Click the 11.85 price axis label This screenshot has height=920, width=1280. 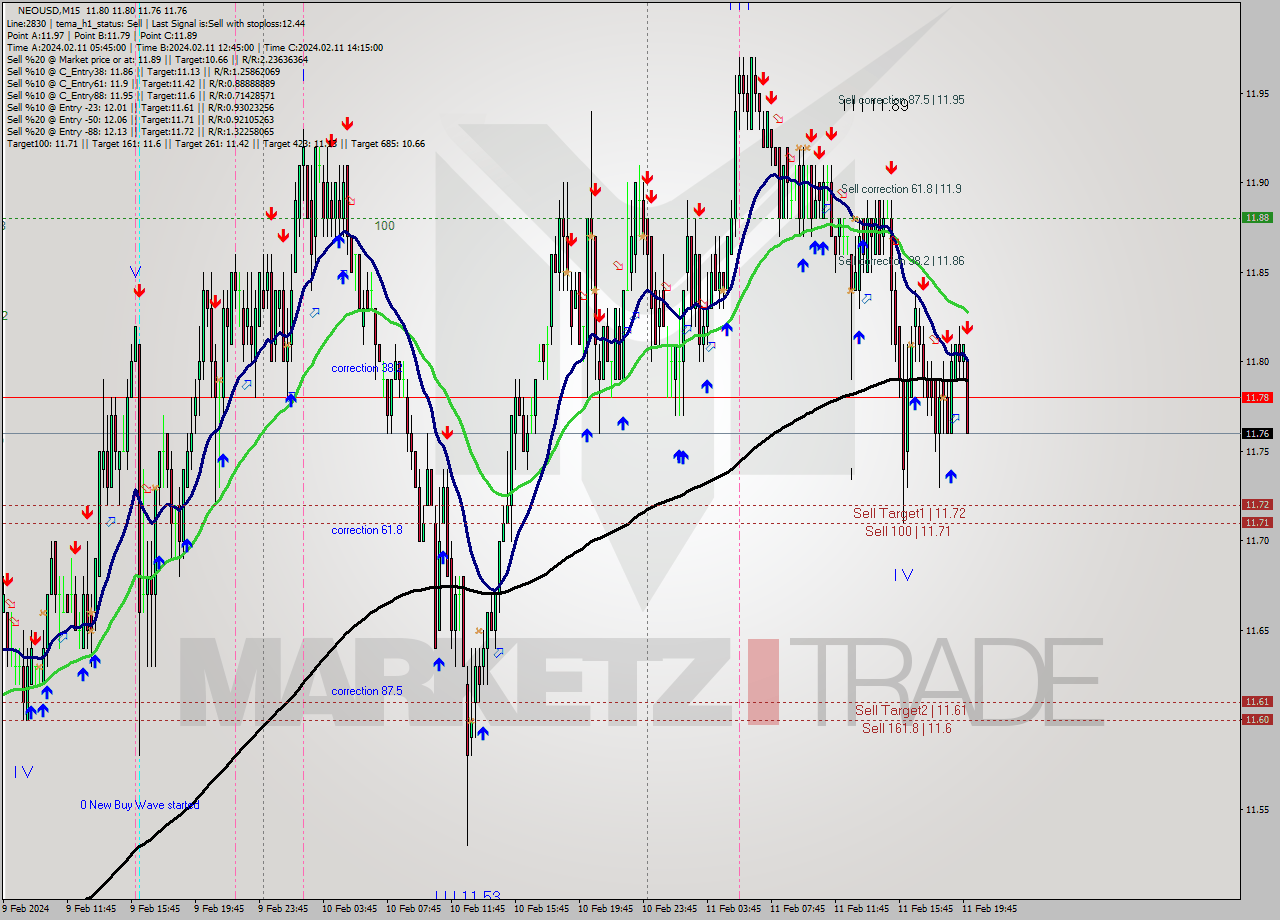click(x=1257, y=273)
